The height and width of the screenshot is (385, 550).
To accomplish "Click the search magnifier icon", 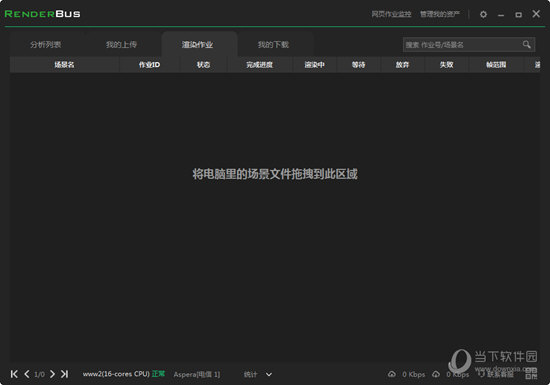I will (526, 45).
